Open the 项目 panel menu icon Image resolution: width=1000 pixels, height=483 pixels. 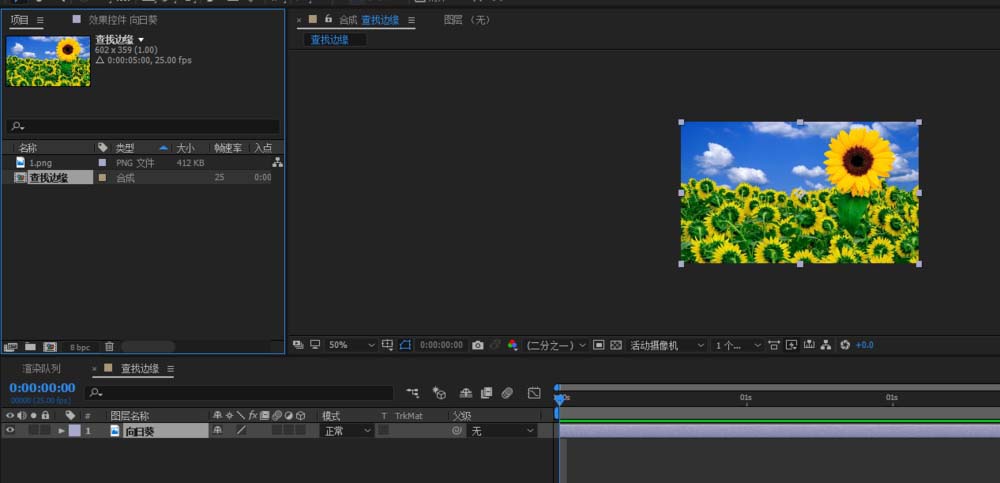[x=40, y=20]
